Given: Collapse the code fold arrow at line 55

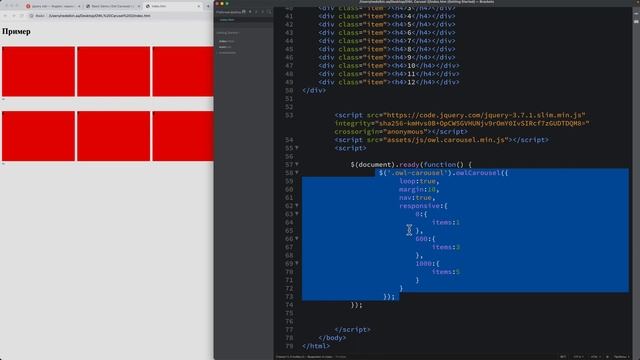Looking at the screenshot, I should point(297,147).
